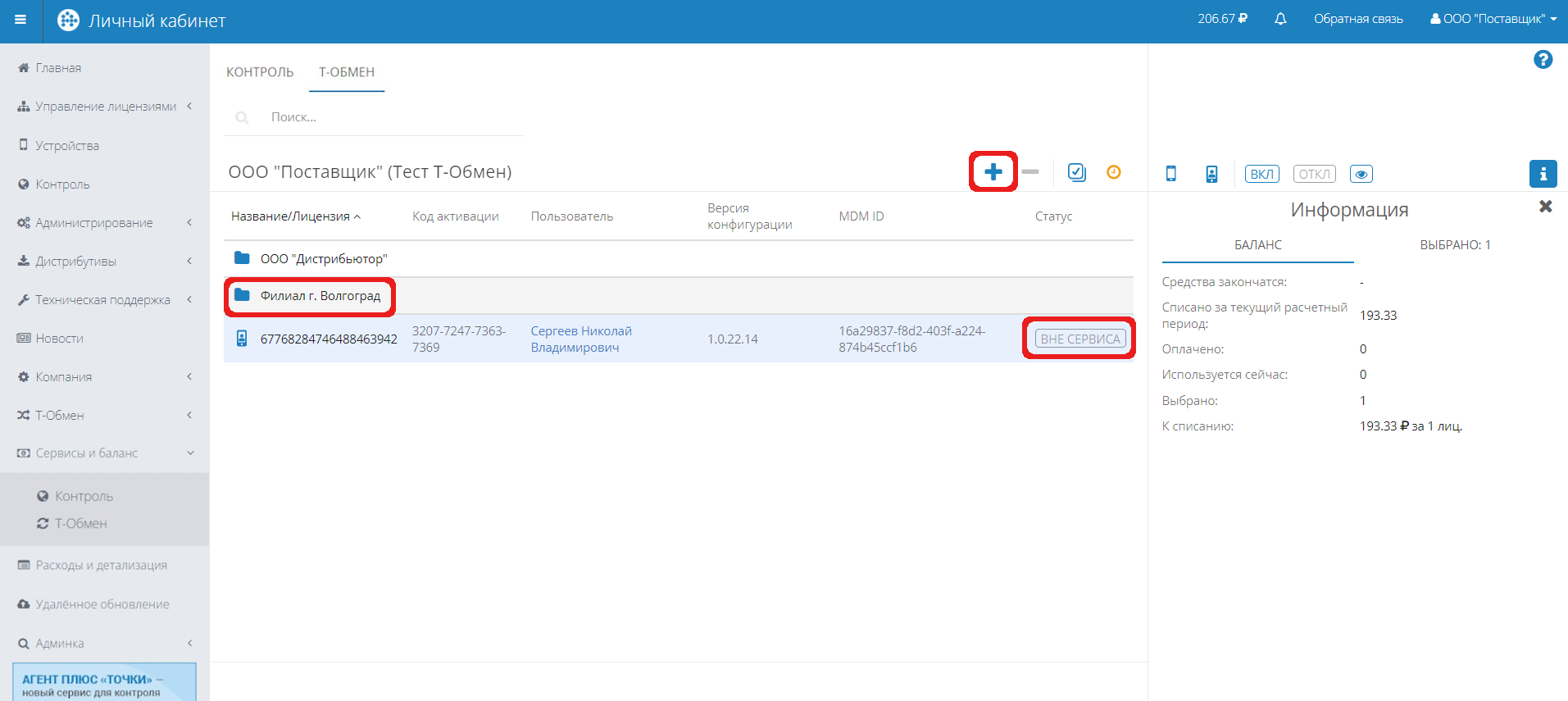The height and width of the screenshot is (701, 1568).
Task: Open Сергеев Николай Владимирович user link
Action: coord(580,339)
